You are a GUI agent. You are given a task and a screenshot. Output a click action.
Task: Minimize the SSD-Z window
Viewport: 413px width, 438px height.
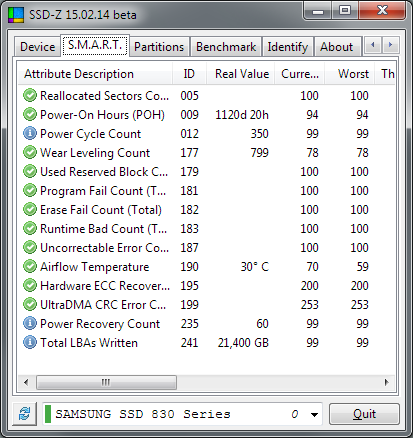(x=318, y=11)
